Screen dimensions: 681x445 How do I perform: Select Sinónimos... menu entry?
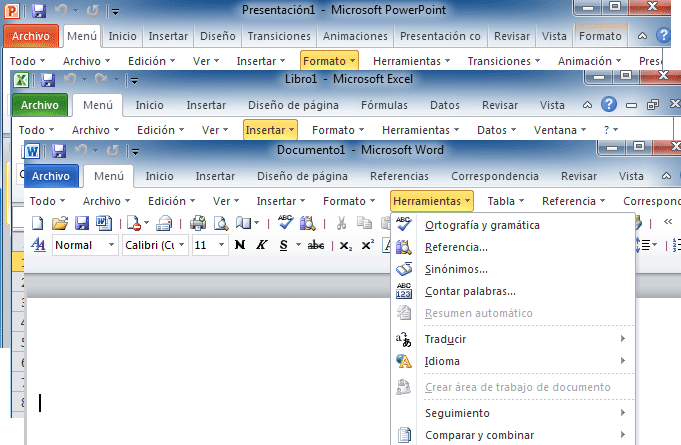click(512, 269)
